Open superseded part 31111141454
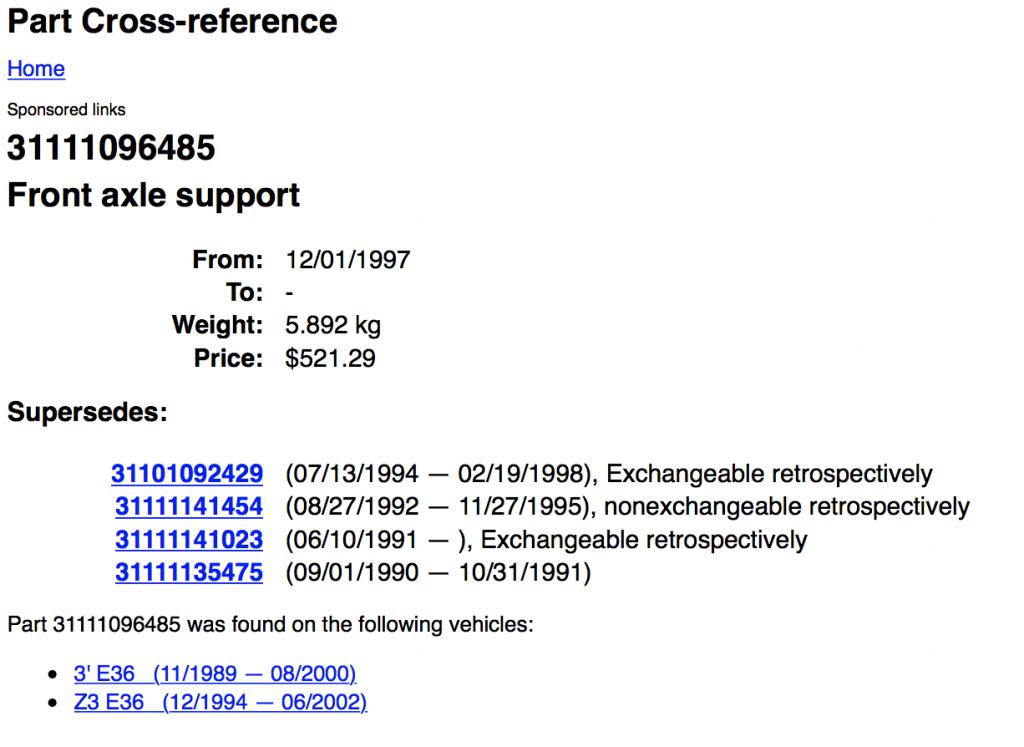 click(189, 507)
